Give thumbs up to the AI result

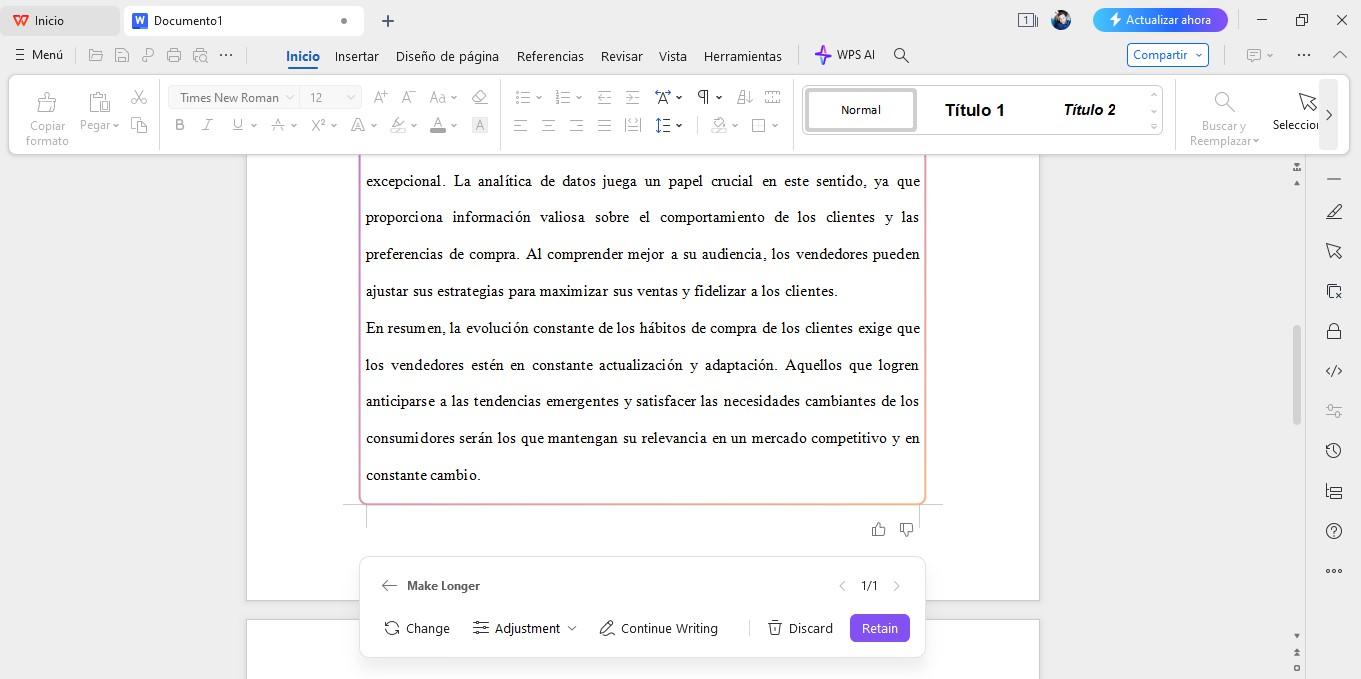(x=878, y=529)
